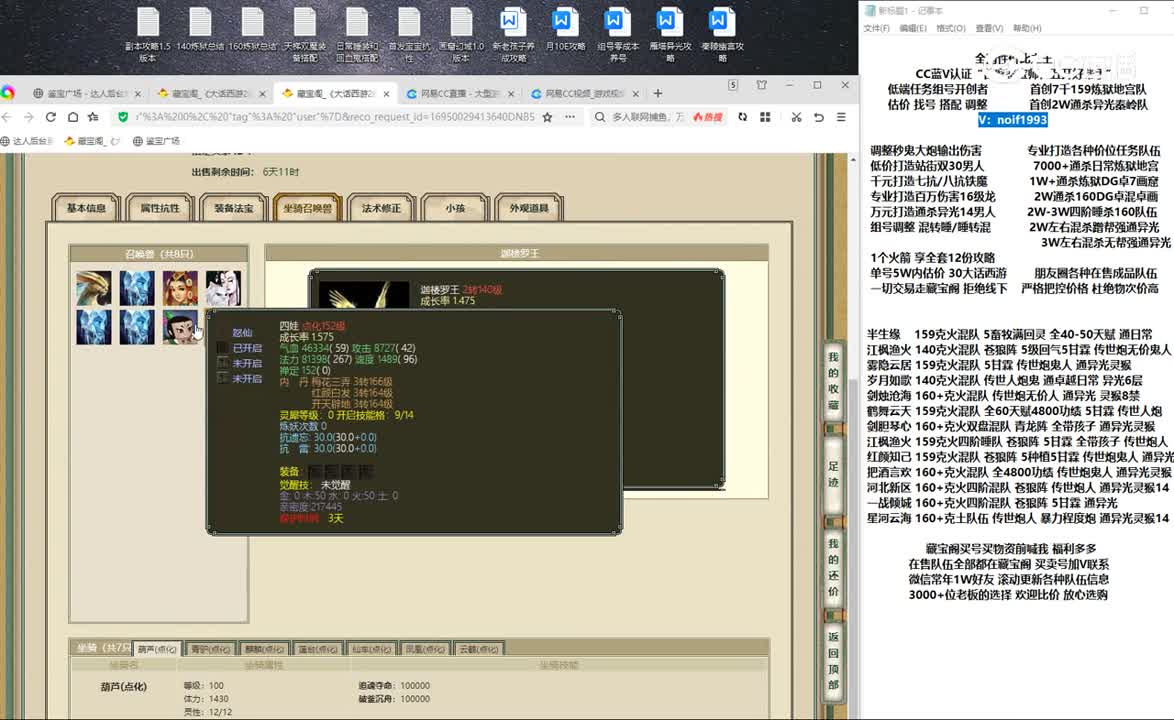The width and height of the screenshot is (1174, 720).
Task: Open the browser hamburger main menu
Action: pyautogui.click(x=841, y=117)
